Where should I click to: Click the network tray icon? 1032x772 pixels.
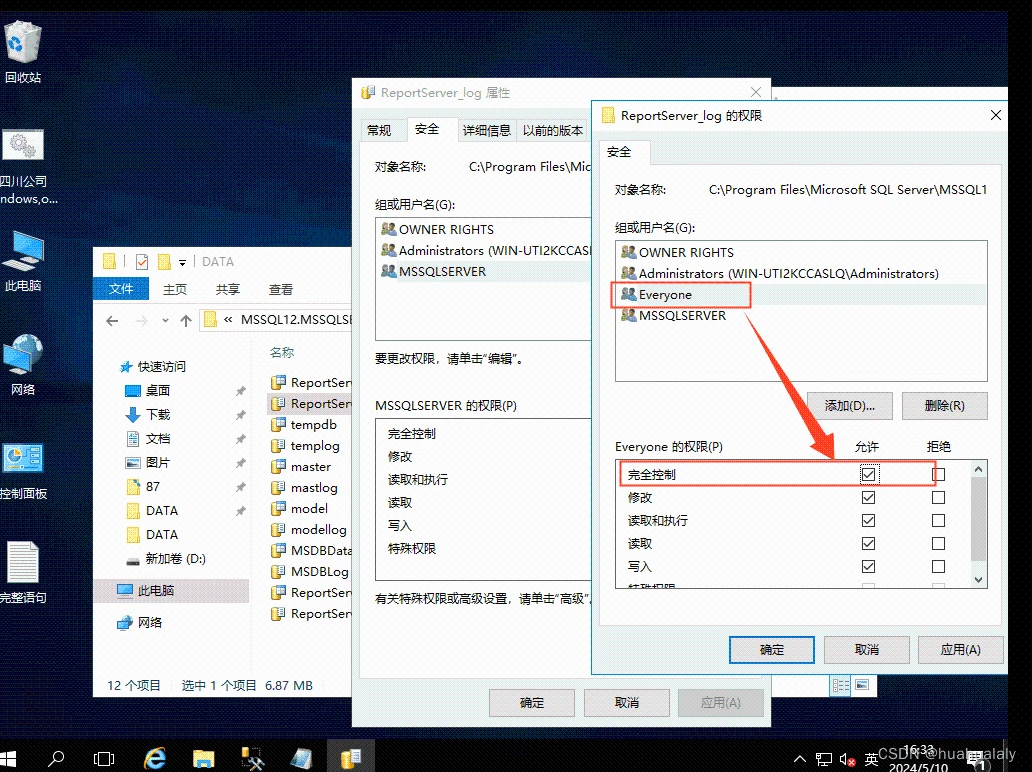(823, 759)
